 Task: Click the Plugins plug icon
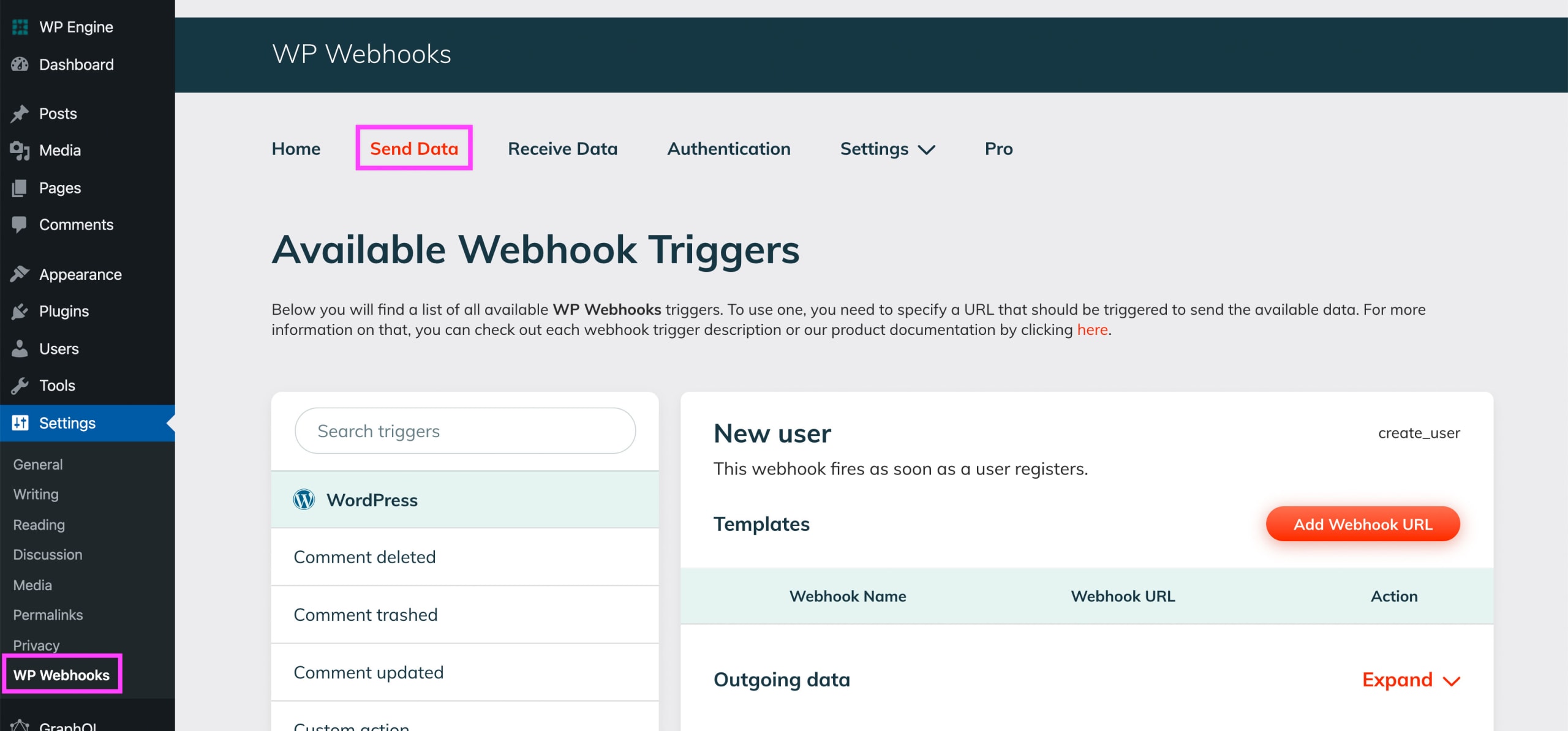20,312
